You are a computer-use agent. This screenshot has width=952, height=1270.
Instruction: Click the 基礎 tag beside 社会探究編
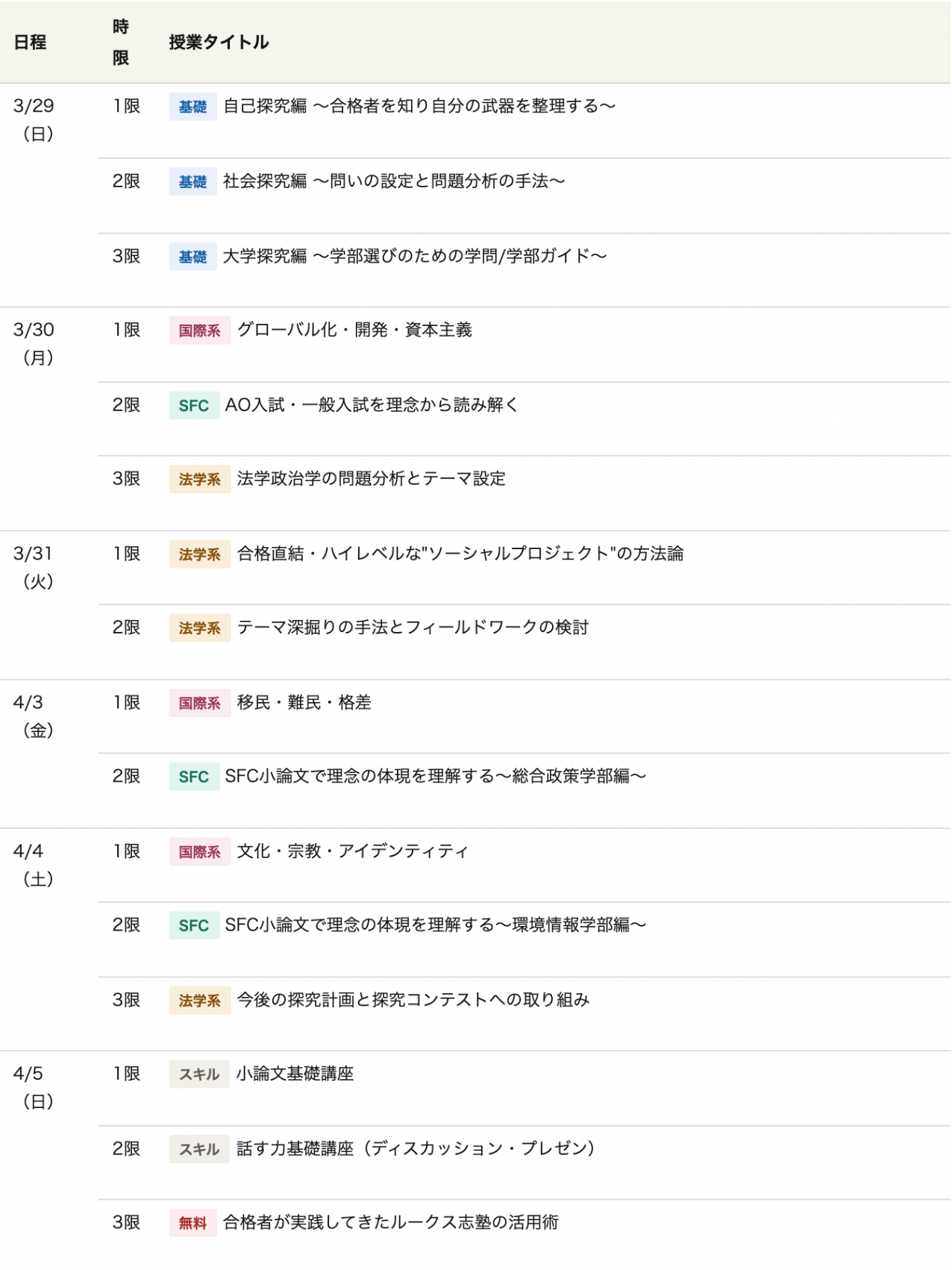(x=192, y=181)
